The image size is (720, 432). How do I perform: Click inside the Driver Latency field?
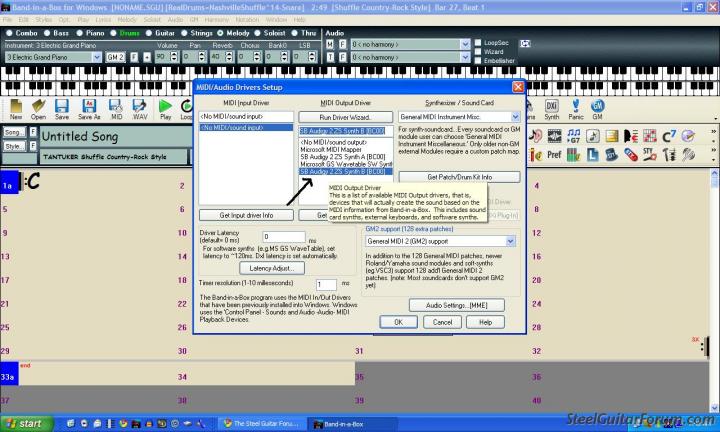click(283, 237)
